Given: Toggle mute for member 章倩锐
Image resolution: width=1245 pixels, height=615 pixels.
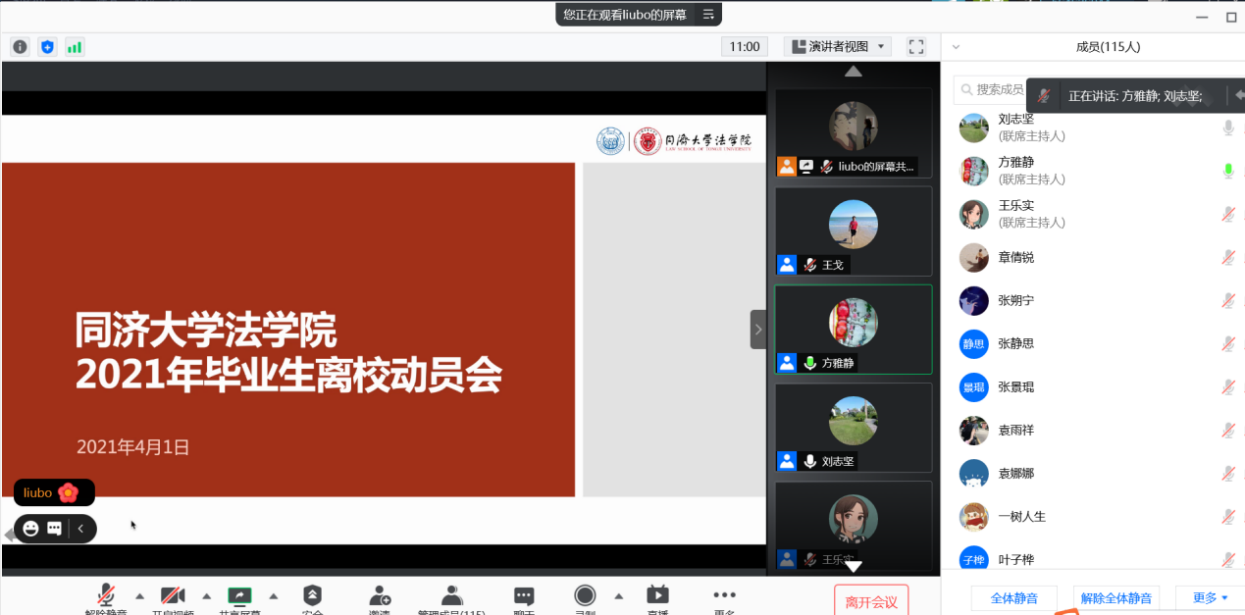Looking at the screenshot, I should pos(1228,258).
